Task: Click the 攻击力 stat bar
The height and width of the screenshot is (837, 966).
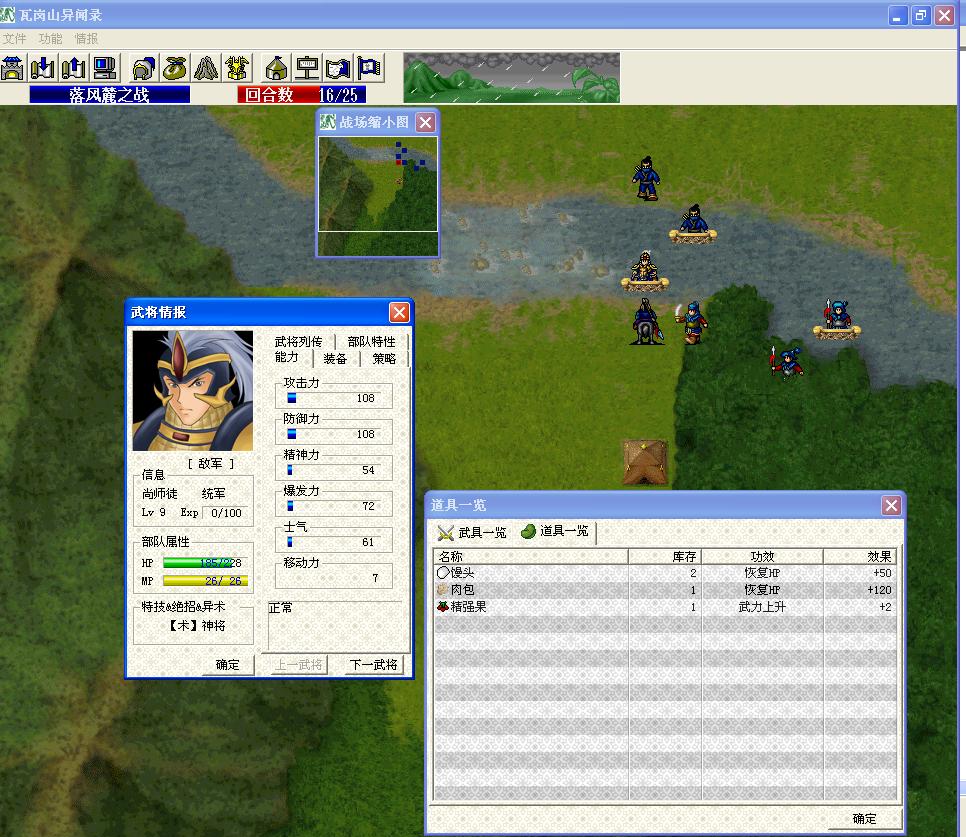Action: 333,398
